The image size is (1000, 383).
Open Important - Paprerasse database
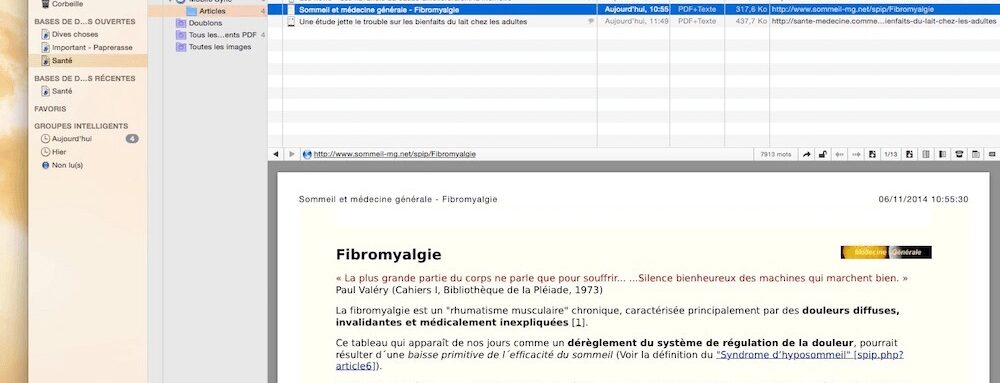click(x=92, y=47)
